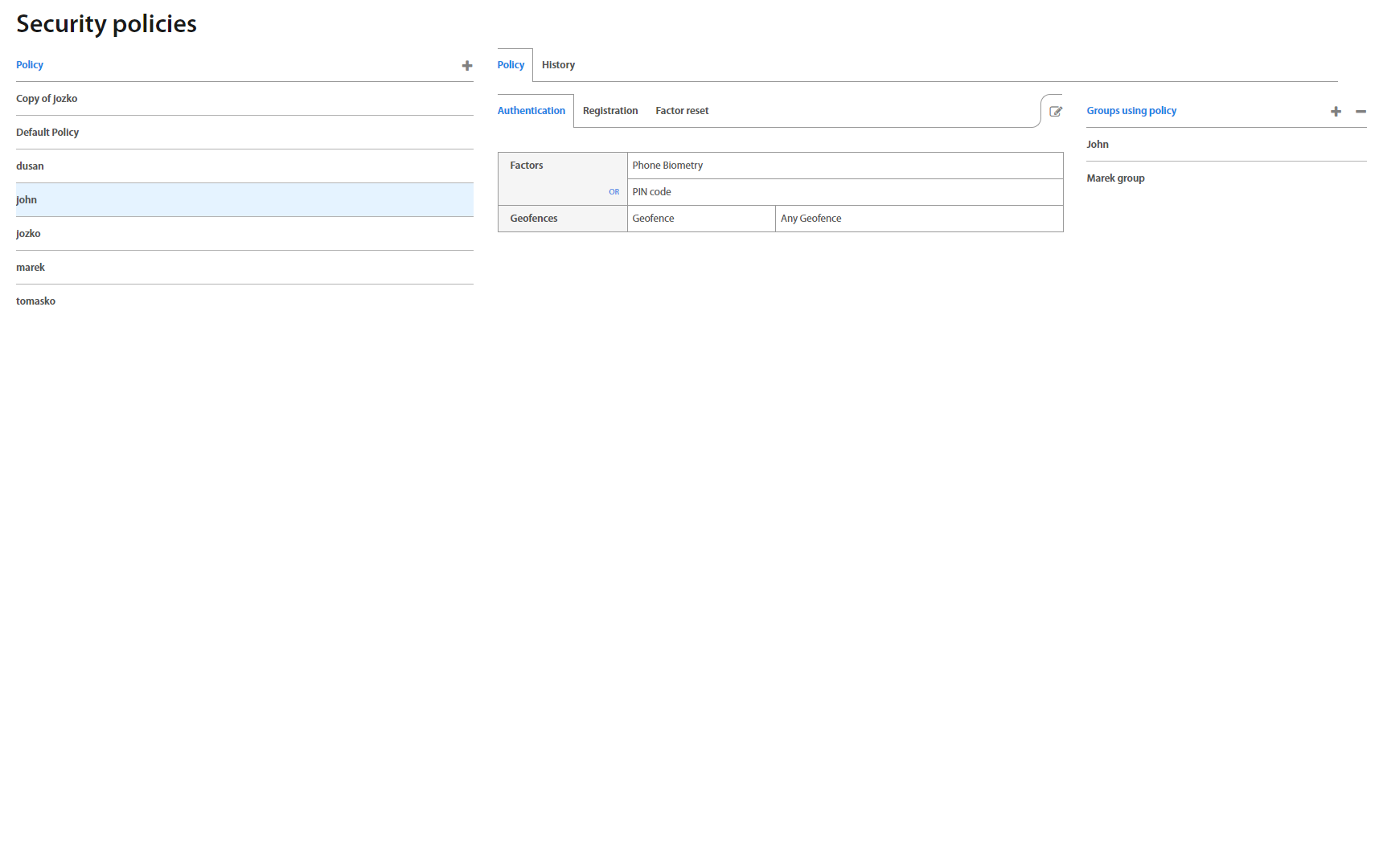Select the dusan policy

[30, 166]
